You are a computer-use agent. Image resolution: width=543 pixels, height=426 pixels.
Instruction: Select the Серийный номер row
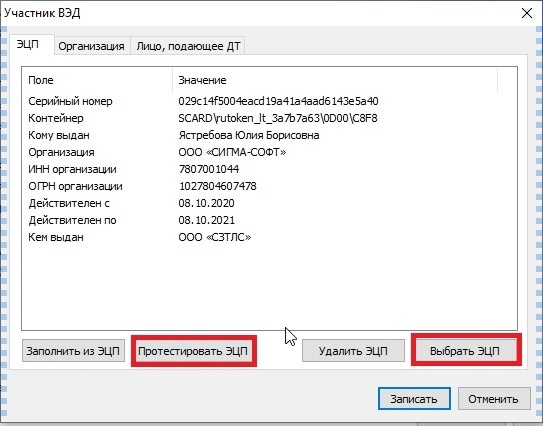(269, 101)
